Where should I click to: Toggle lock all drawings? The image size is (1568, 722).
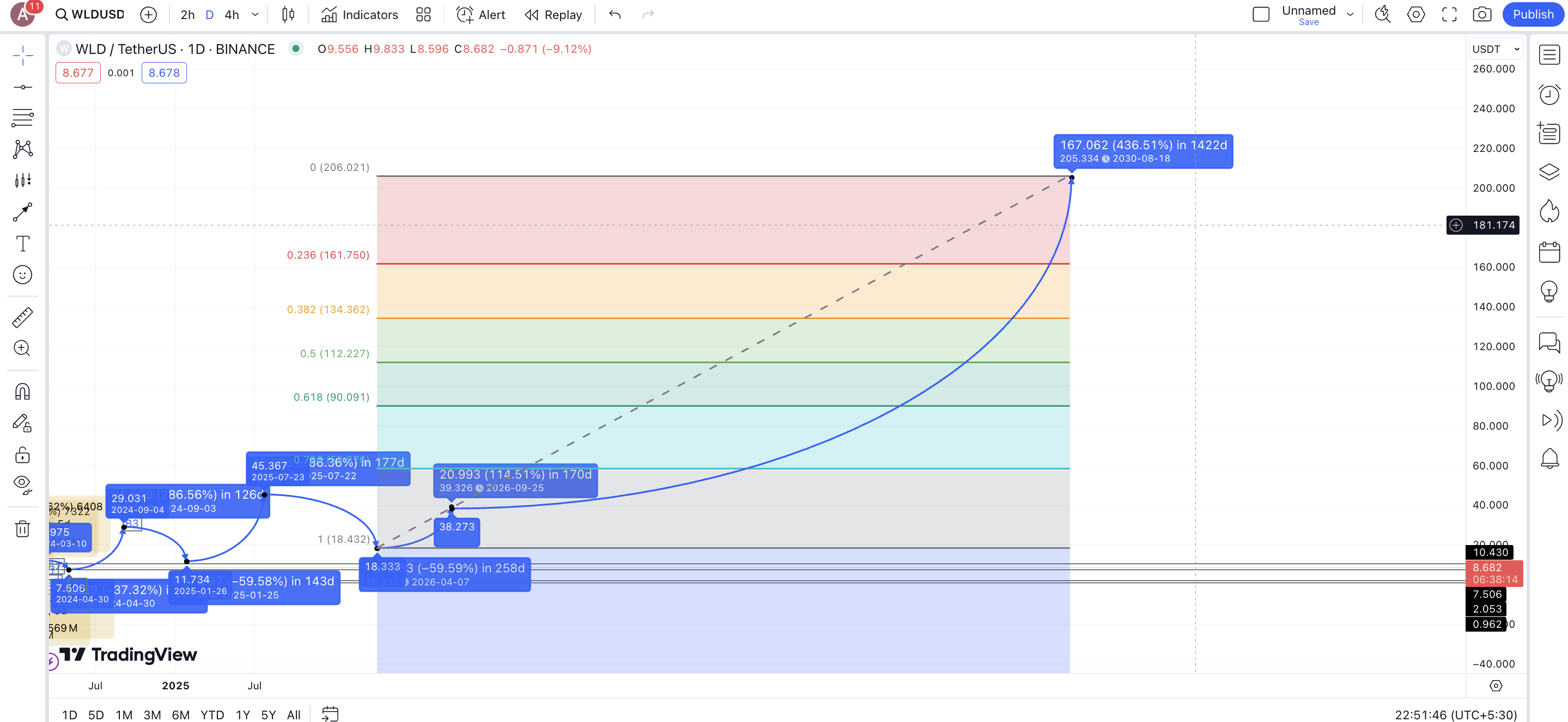22,455
